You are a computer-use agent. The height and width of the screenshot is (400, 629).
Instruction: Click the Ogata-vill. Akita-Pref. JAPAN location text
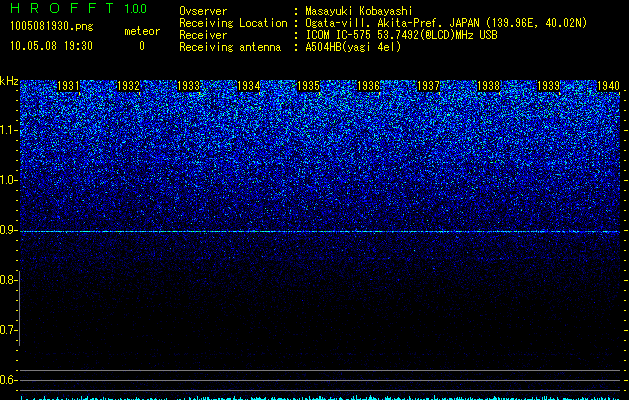[446, 23]
